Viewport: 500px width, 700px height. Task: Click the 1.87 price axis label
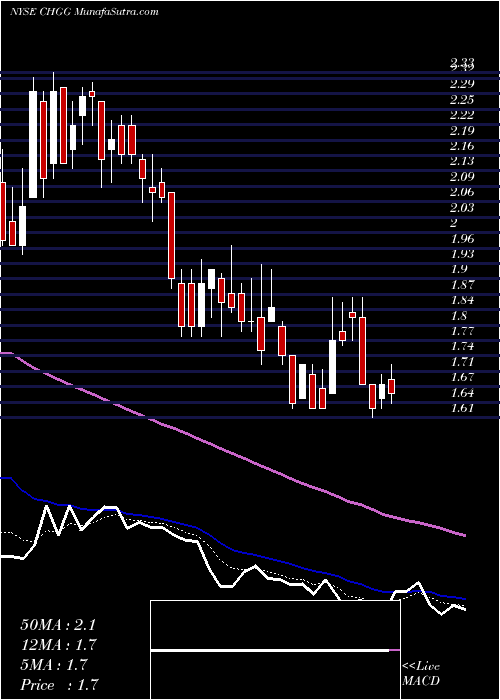click(462, 285)
